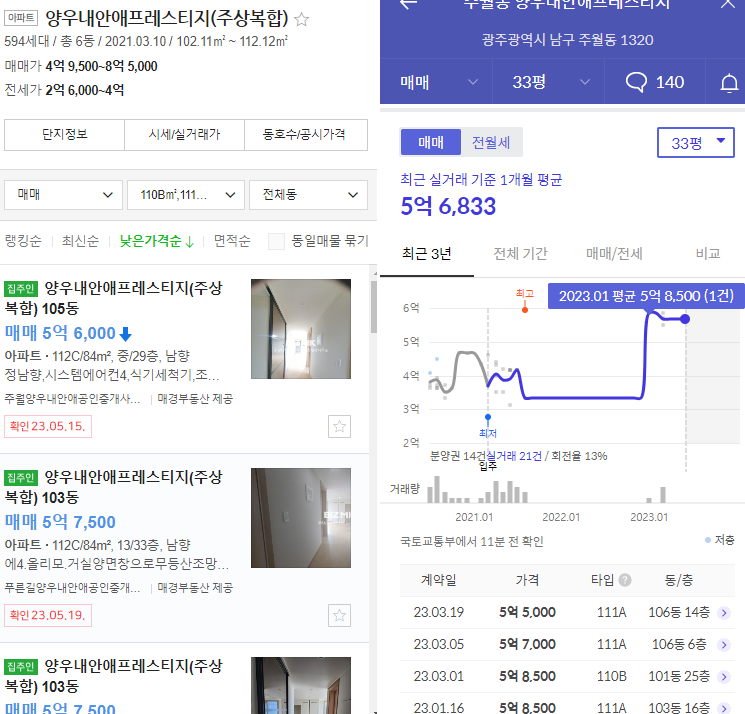The height and width of the screenshot is (714, 745).
Task: Star the 103동 listing confirmed 23.05.19
Action: pyautogui.click(x=339, y=616)
